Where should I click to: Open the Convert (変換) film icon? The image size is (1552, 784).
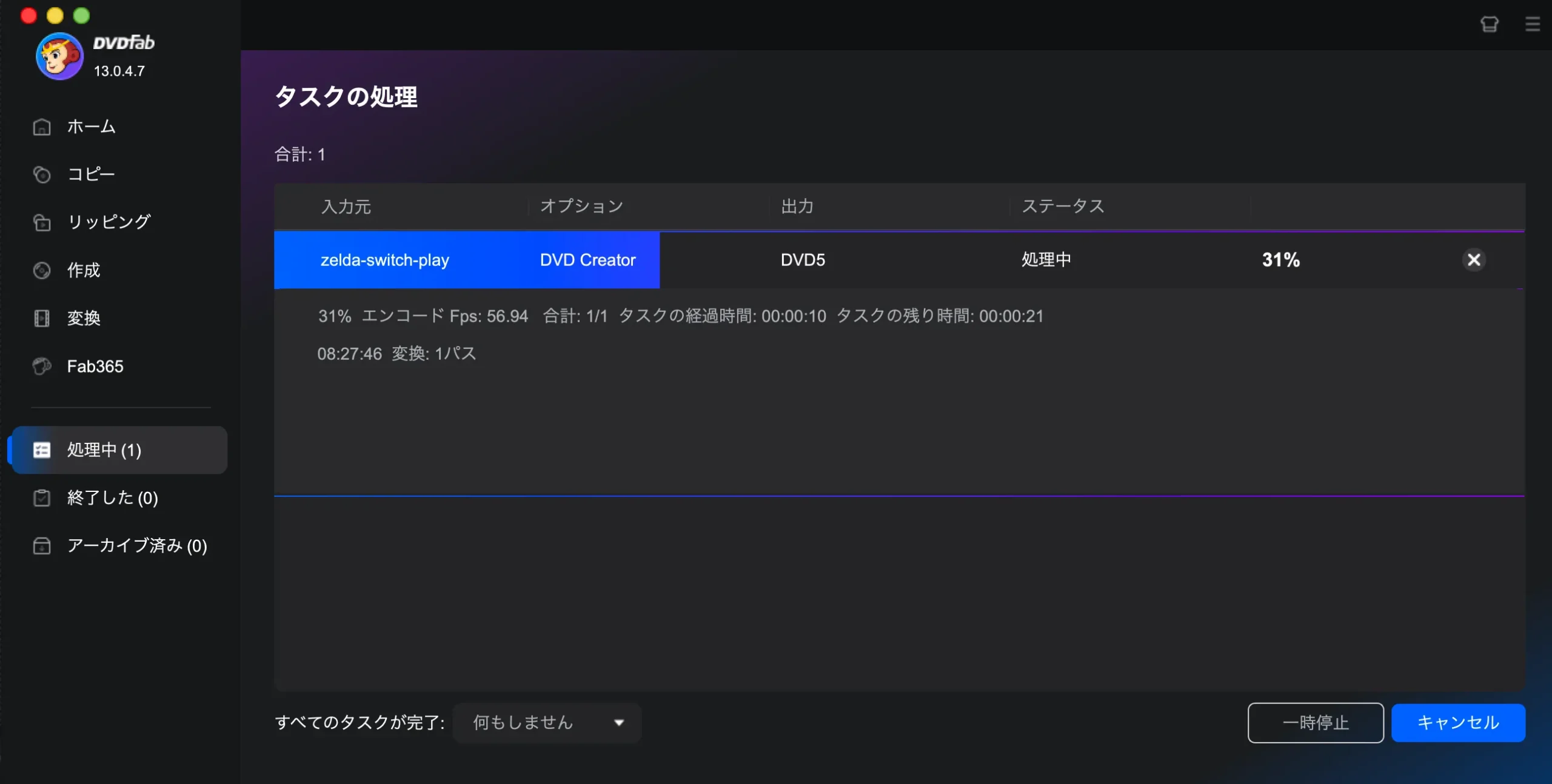coord(42,318)
